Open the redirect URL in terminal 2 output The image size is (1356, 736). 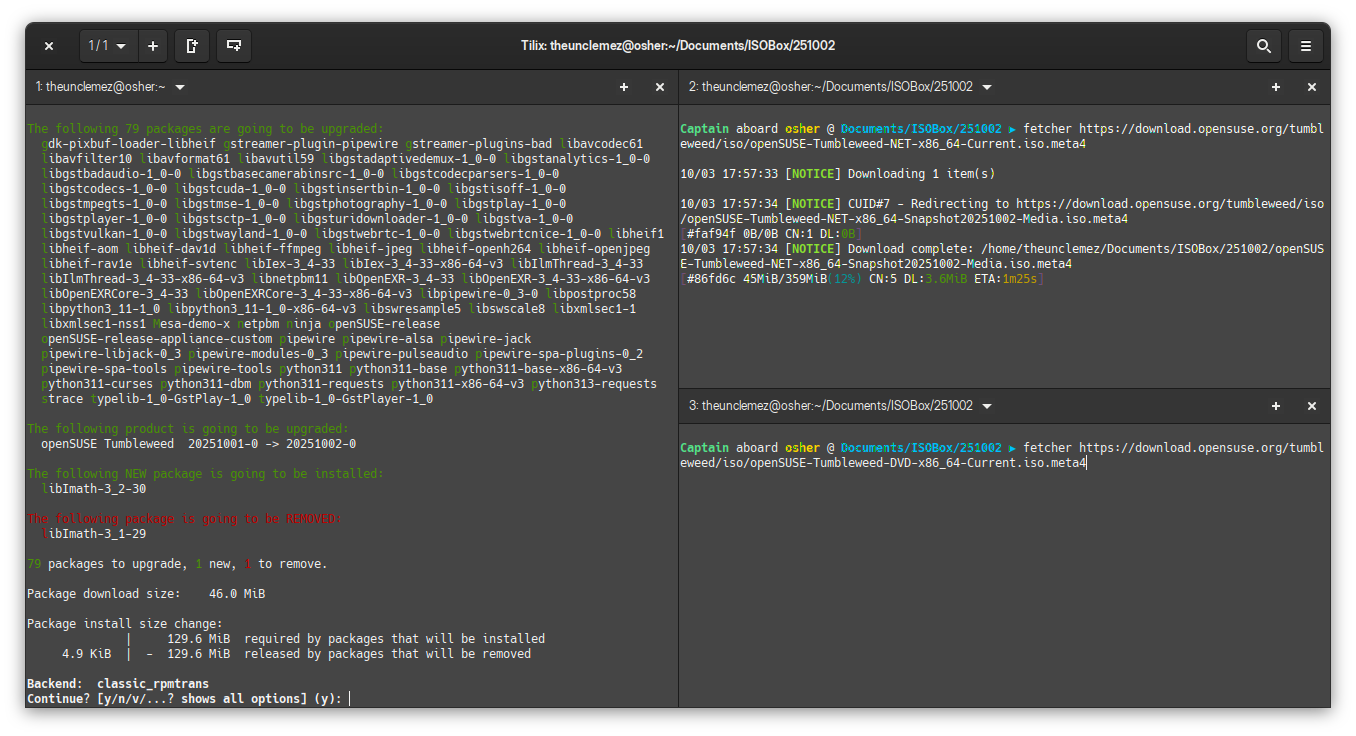[1170, 204]
